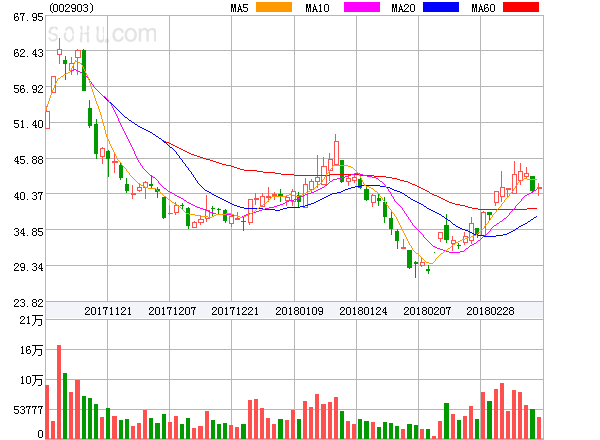The width and height of the screenshot is (600, 440).
Task: Click the MA60 legend text
Action: 483,8
